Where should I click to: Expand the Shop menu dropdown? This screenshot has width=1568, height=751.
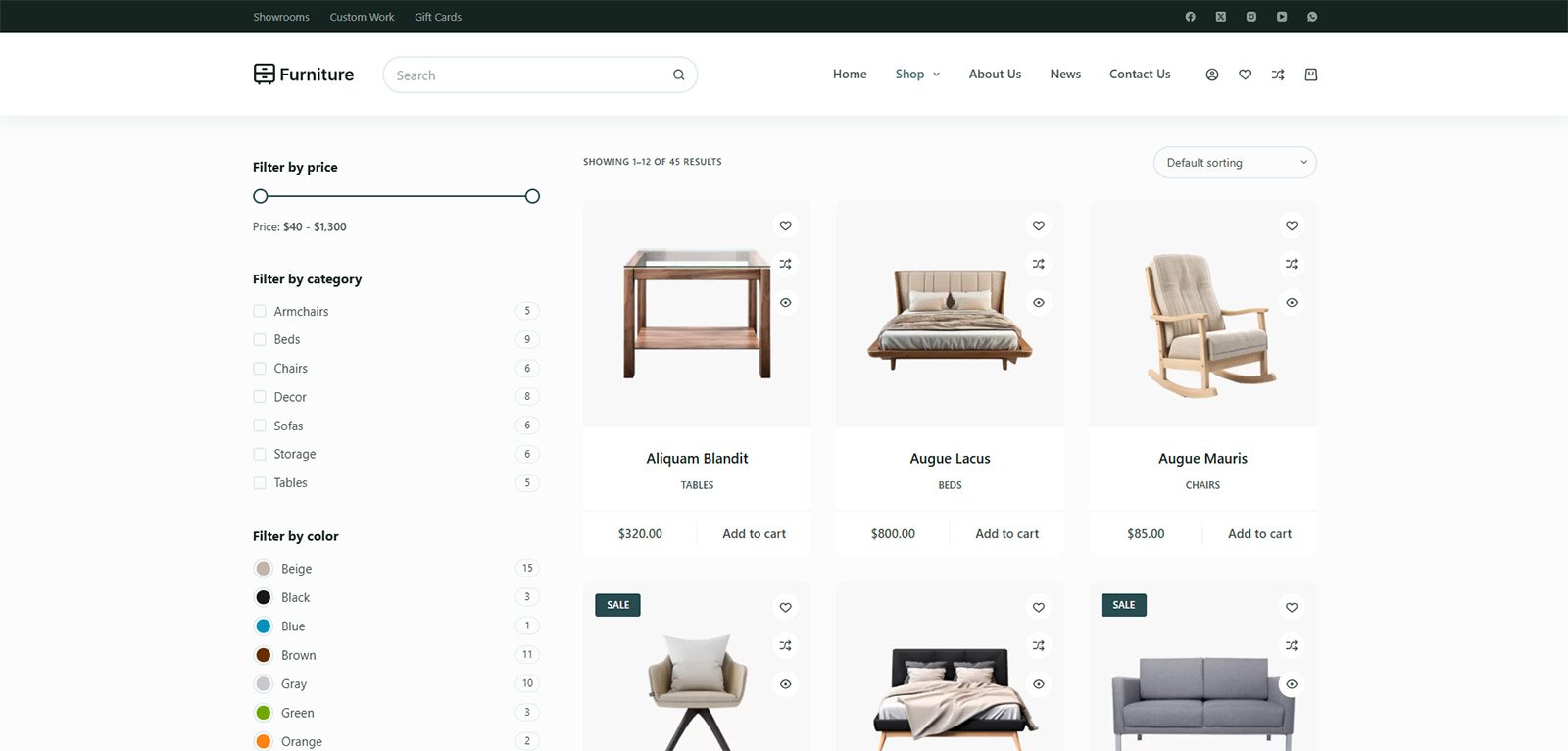[x=917, y=75]
